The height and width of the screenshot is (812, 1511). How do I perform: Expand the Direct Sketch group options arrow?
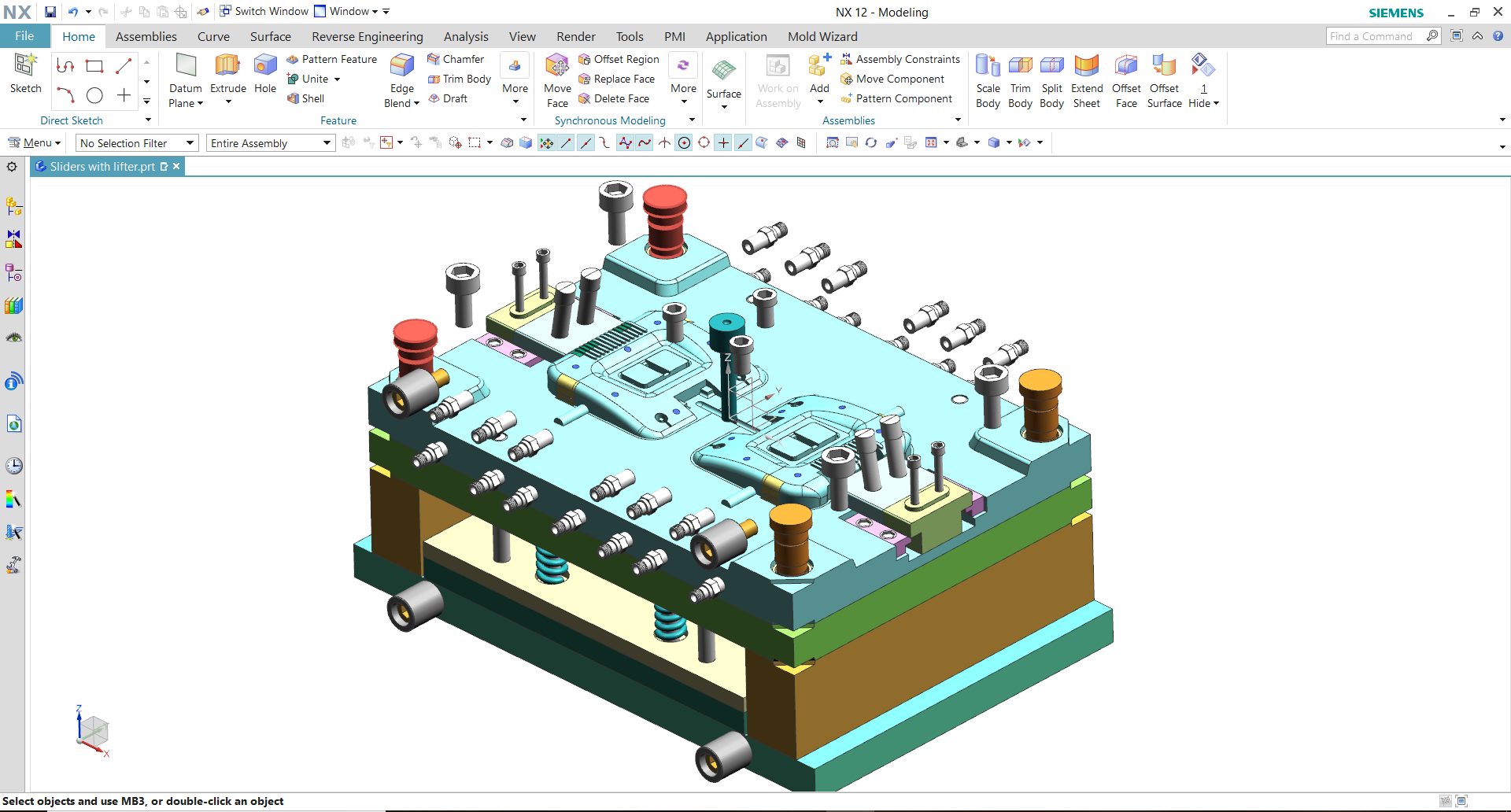[x=148, y=120]
